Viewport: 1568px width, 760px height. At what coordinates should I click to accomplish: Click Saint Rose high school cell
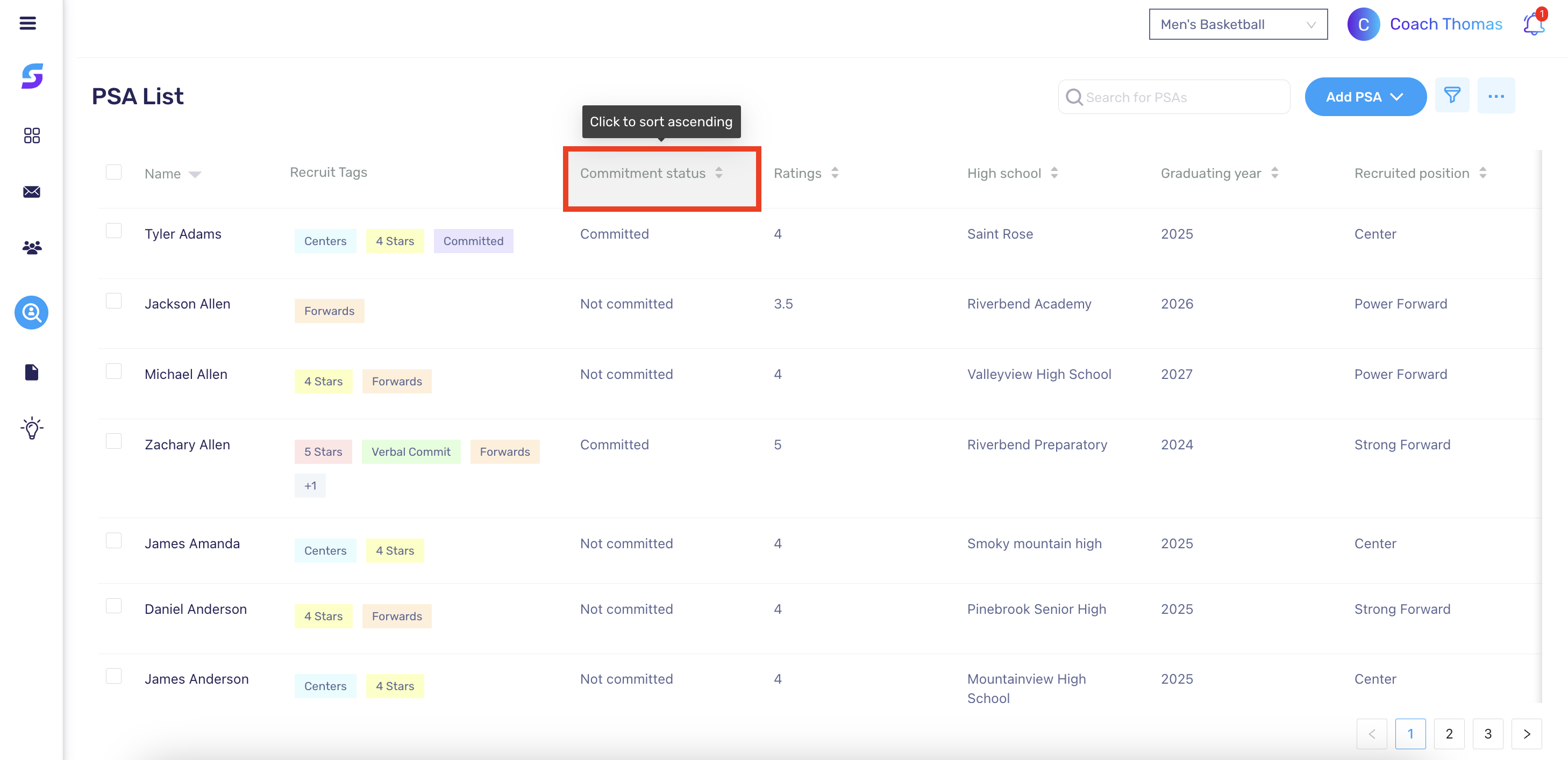tap(1000, 234)
